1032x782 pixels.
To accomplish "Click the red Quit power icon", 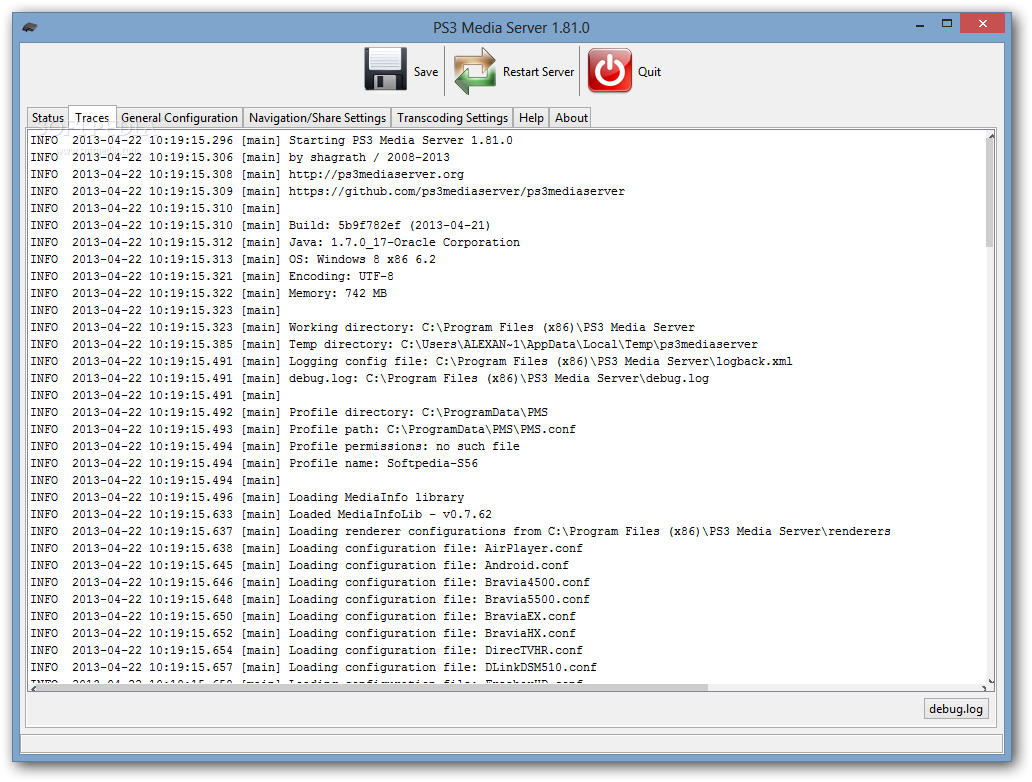I will click(609, 70).
